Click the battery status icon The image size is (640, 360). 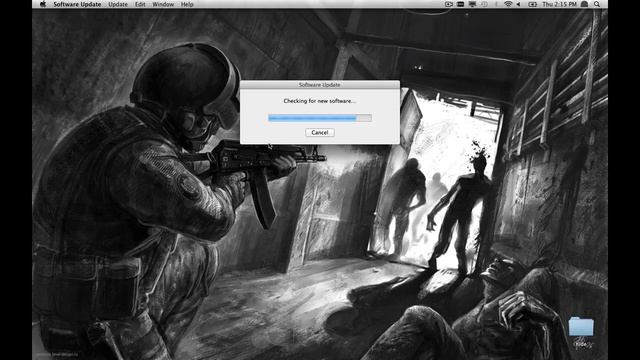coord(533,4)
